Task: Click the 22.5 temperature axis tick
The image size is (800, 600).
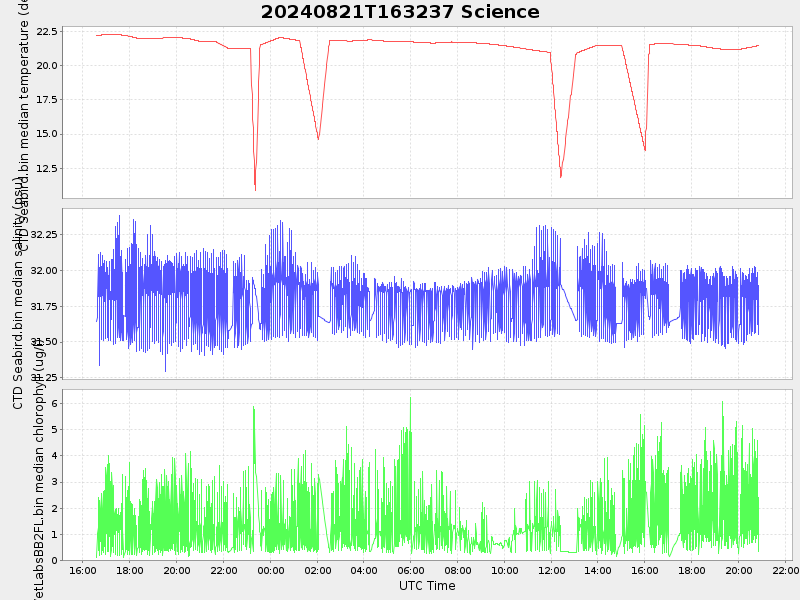Action: (x=47, y=32)
